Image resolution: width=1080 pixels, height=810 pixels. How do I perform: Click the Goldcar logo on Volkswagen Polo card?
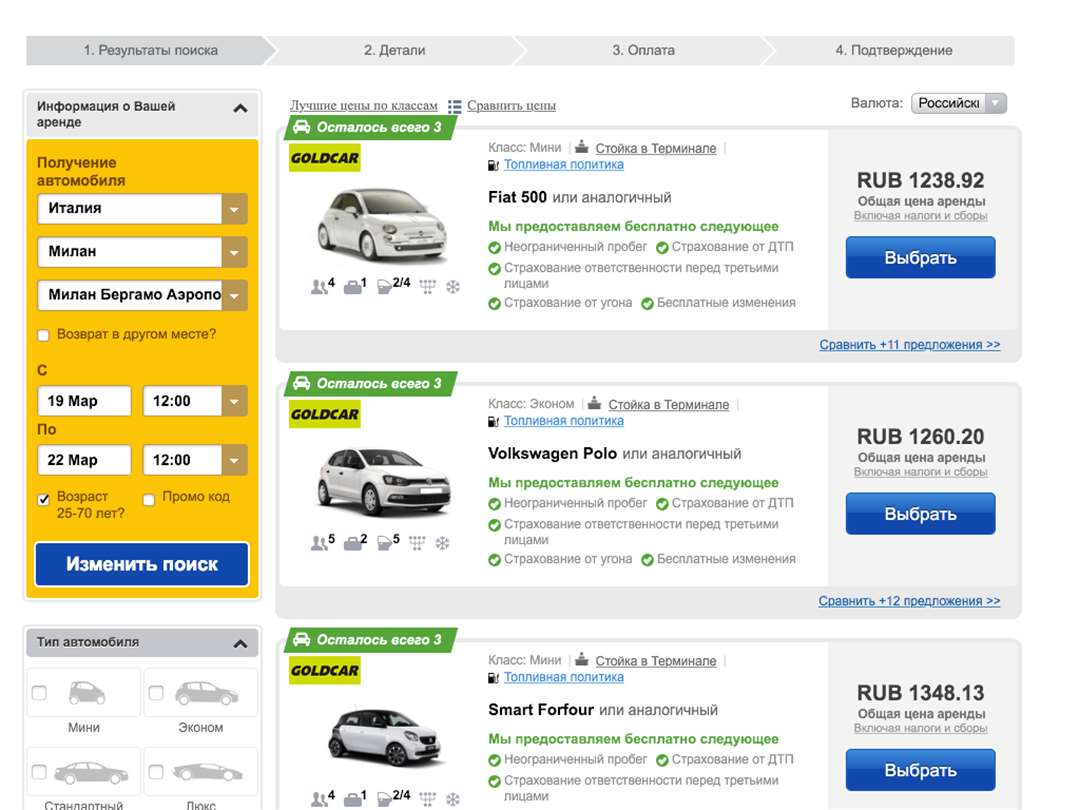(324, 414)
